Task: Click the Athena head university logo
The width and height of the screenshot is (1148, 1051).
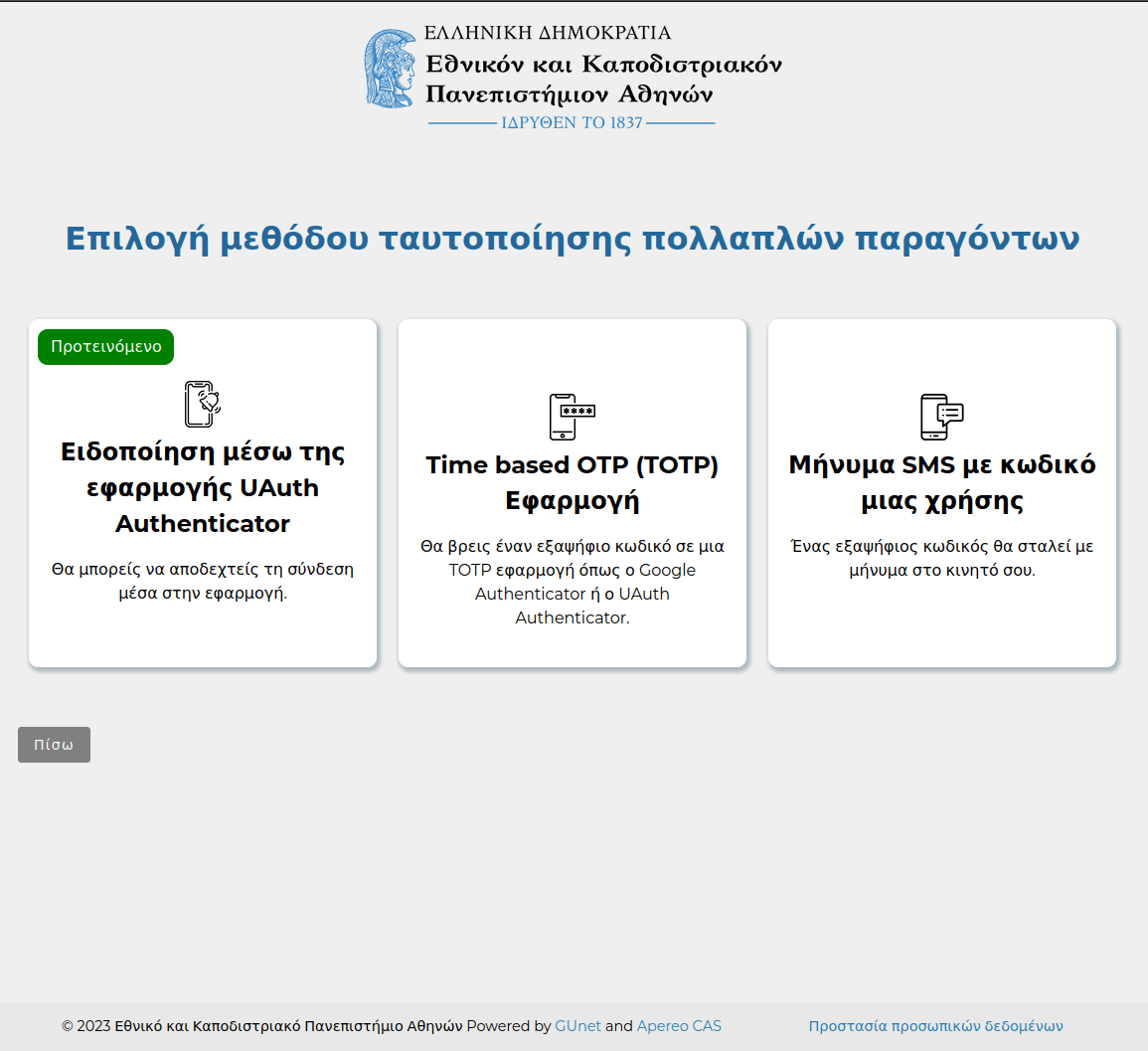Action: point(390,69)
